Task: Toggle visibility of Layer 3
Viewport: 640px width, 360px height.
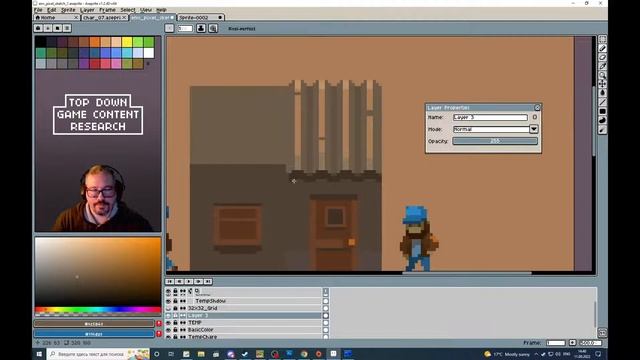Action: coord(168,316)
